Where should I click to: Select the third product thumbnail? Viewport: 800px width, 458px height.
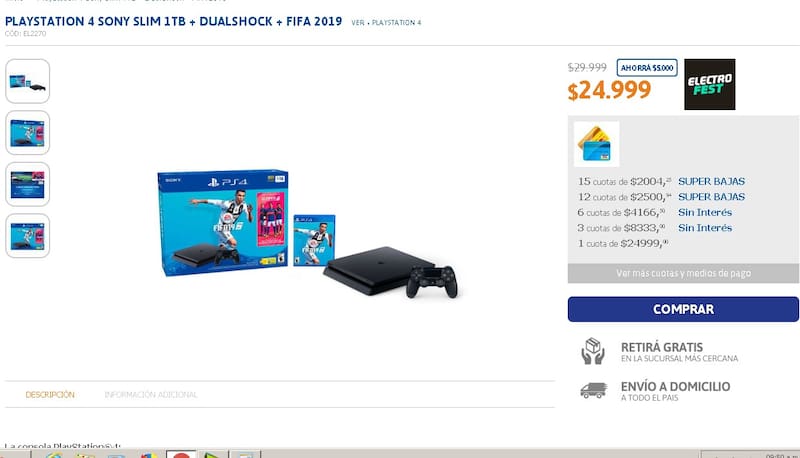tap(28, 184)
